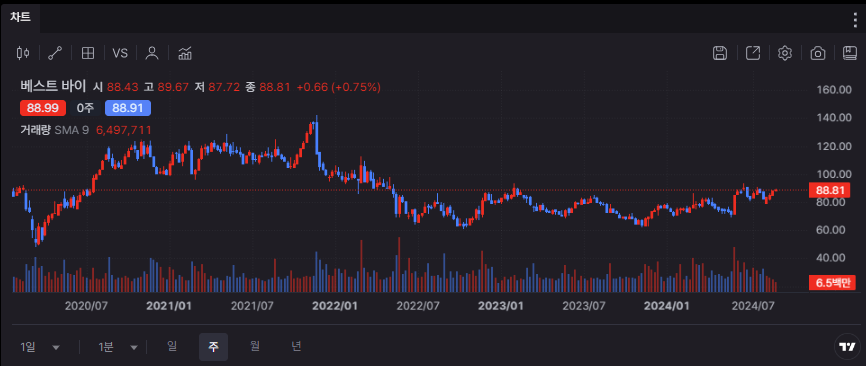Viewport: 866px width, 366px height.
Task: Switch to monthly 월 interval
Action: 255,347
